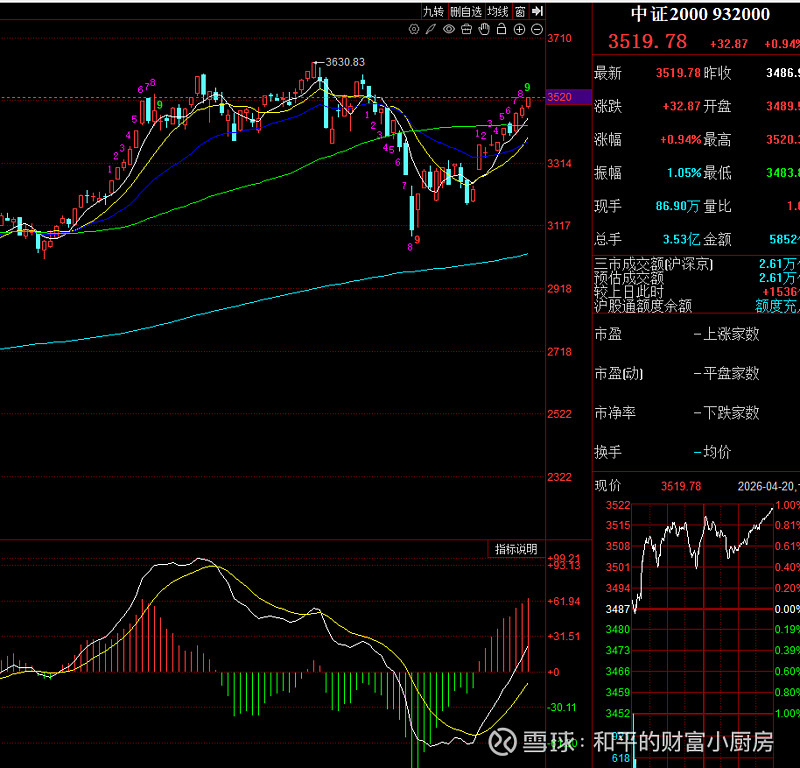The height and width of the screenshot is (768, 800).
Task: Select the drawing pen tool
Action: tap(432, 30)
